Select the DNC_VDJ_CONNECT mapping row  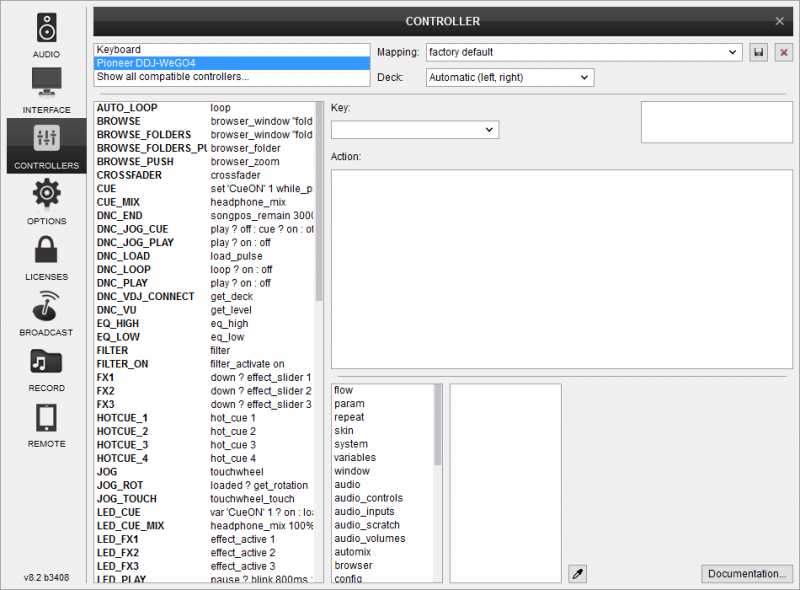click(x=205, y=297)
